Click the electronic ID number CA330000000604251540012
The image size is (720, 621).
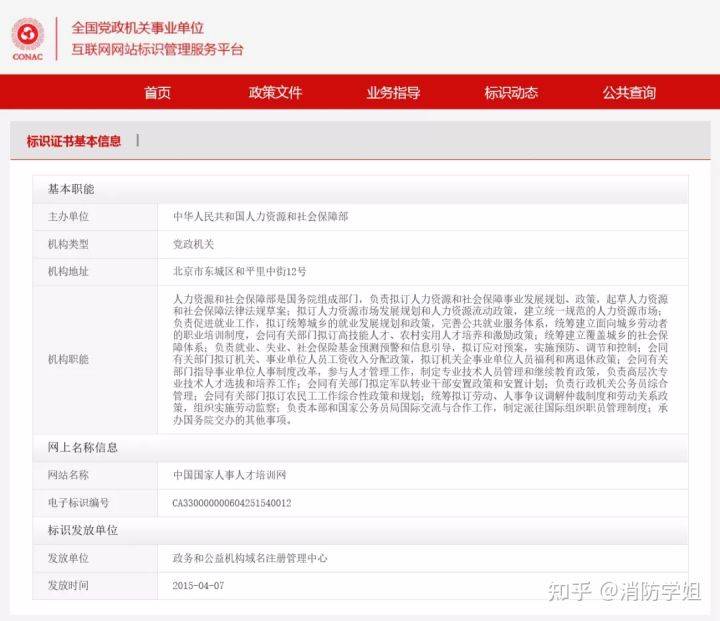[x=232, y=503]
